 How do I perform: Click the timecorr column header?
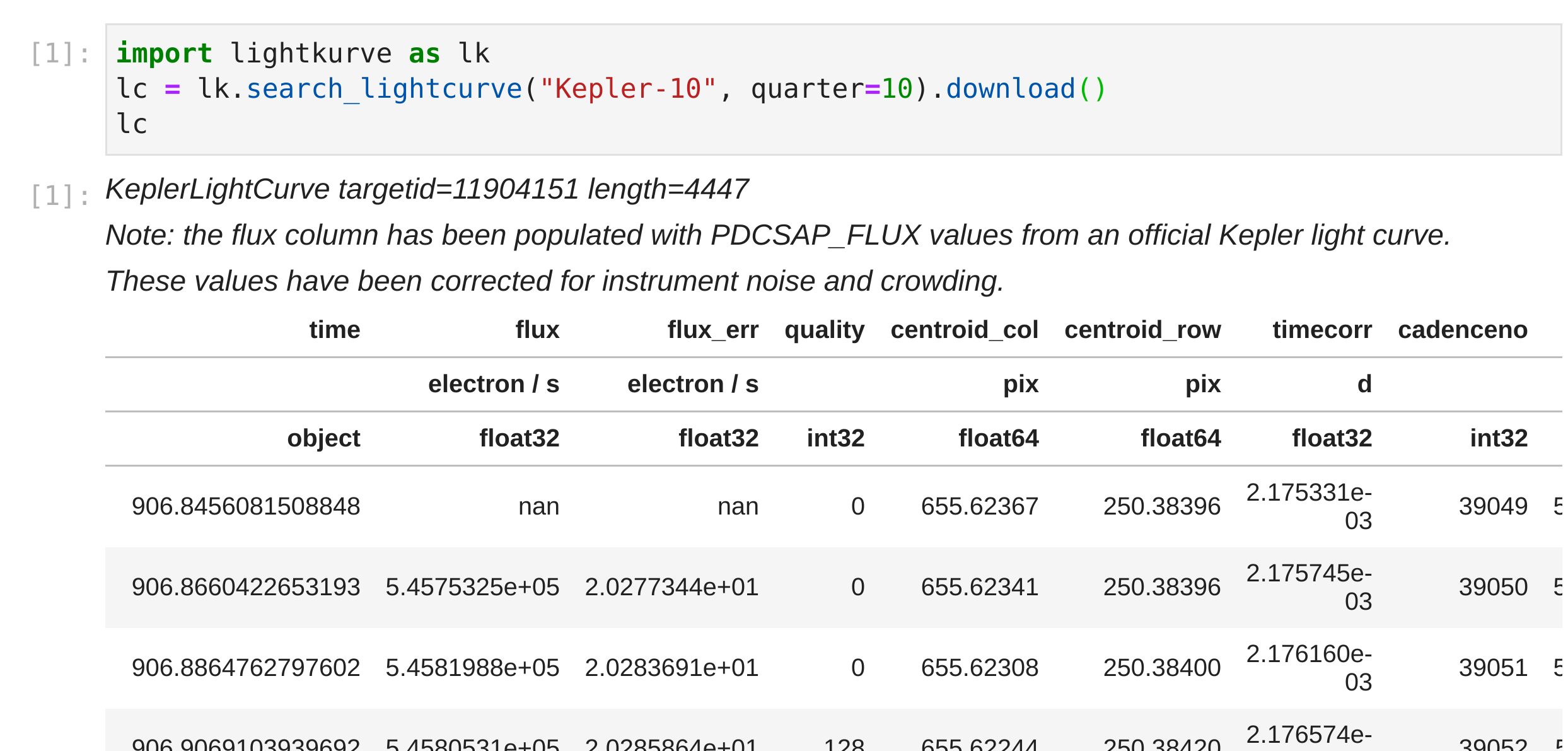tap(1321, 329)
